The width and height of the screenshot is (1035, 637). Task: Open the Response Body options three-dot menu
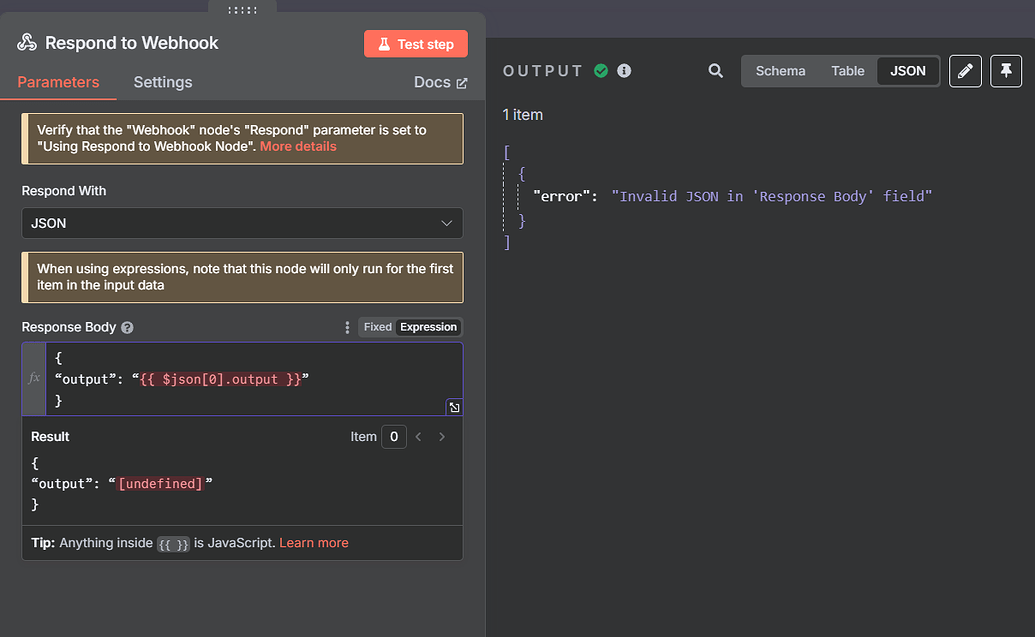click(346, 327)
